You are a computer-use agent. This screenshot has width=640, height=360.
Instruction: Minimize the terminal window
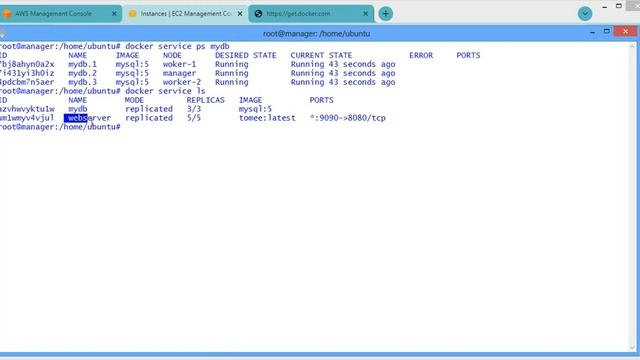point(592,32)
